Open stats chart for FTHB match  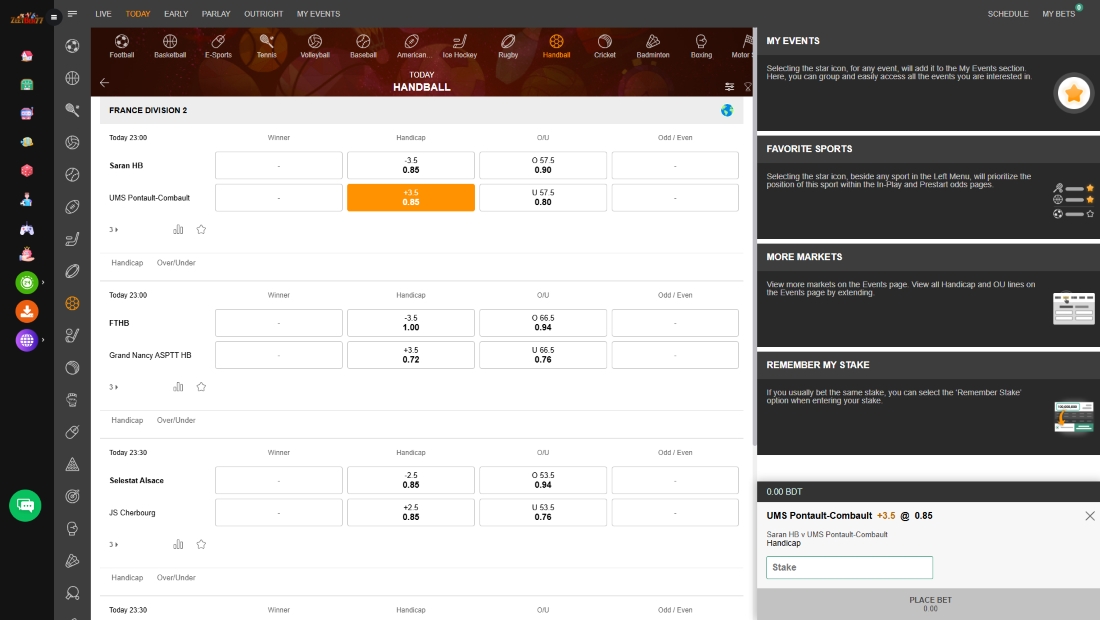click(x=178, y=386)
